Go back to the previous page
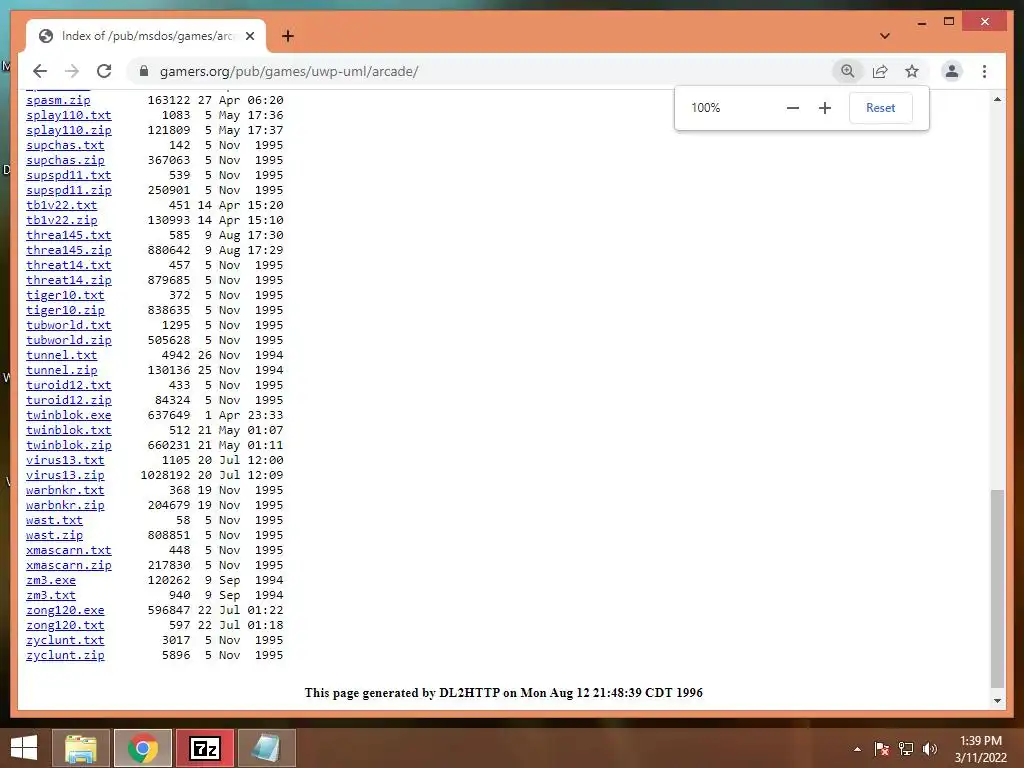Screen dimensions: 1024x768 (40, 71)
